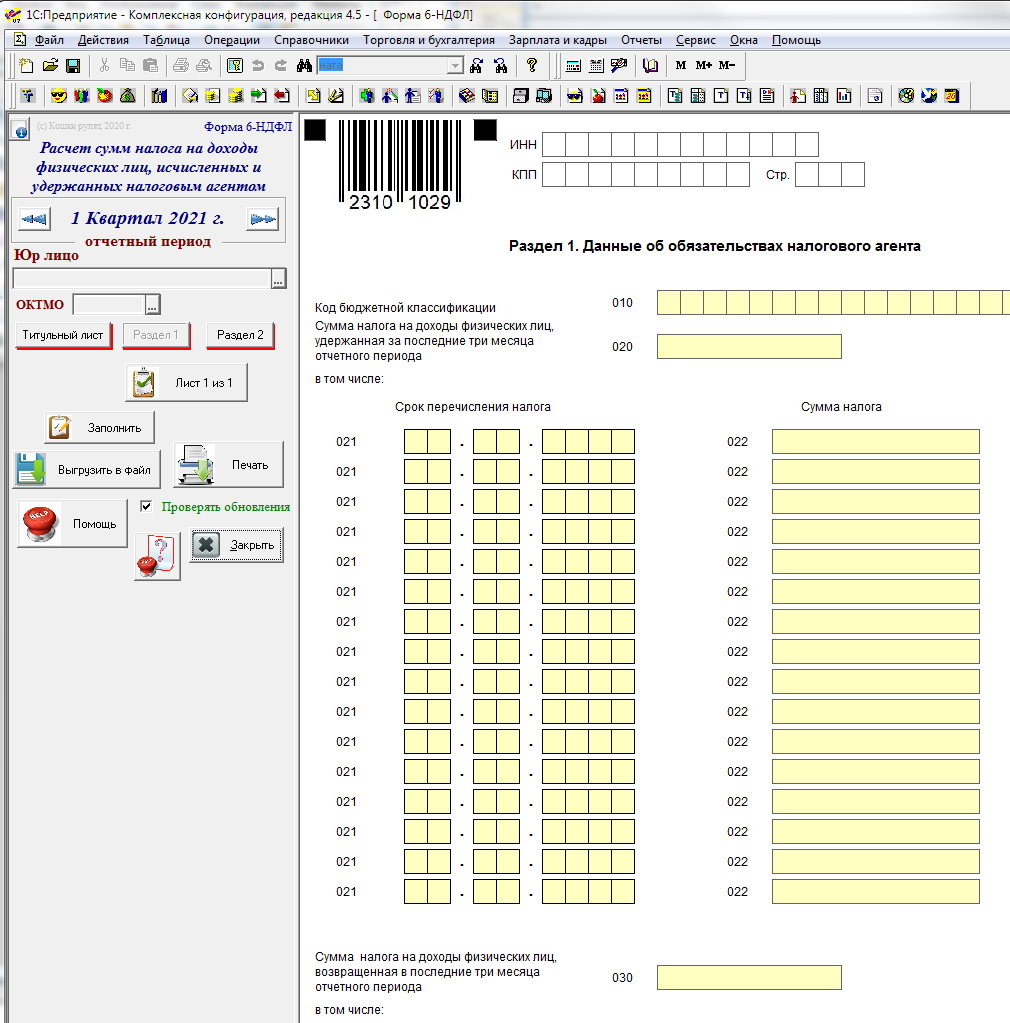Image resolution: width=1010 pixels, height=1023 pixels.
Task: Click the Раздел 1 heading on the form
Action: click(714, 246)
